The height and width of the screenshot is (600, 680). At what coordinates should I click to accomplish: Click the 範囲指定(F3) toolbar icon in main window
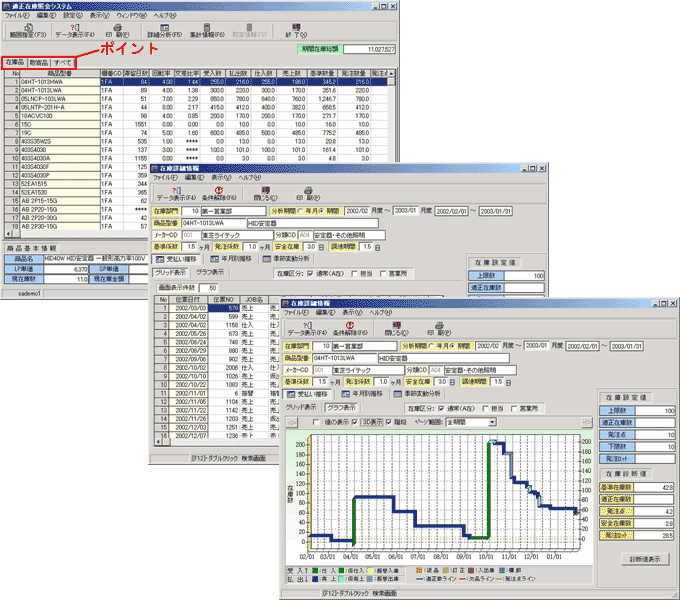point(28,31)
